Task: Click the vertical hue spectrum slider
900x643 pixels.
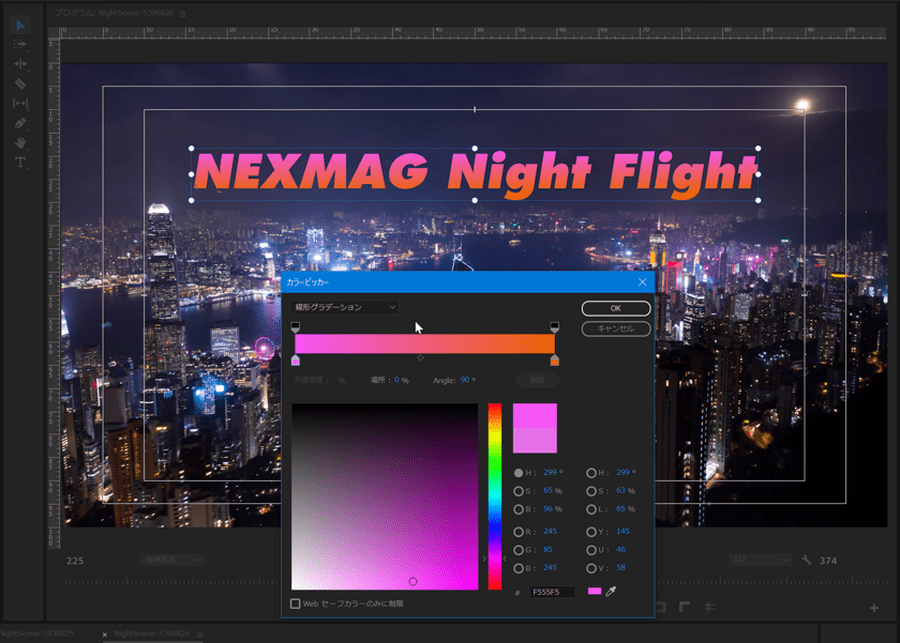Action: (x=495, y=497)
